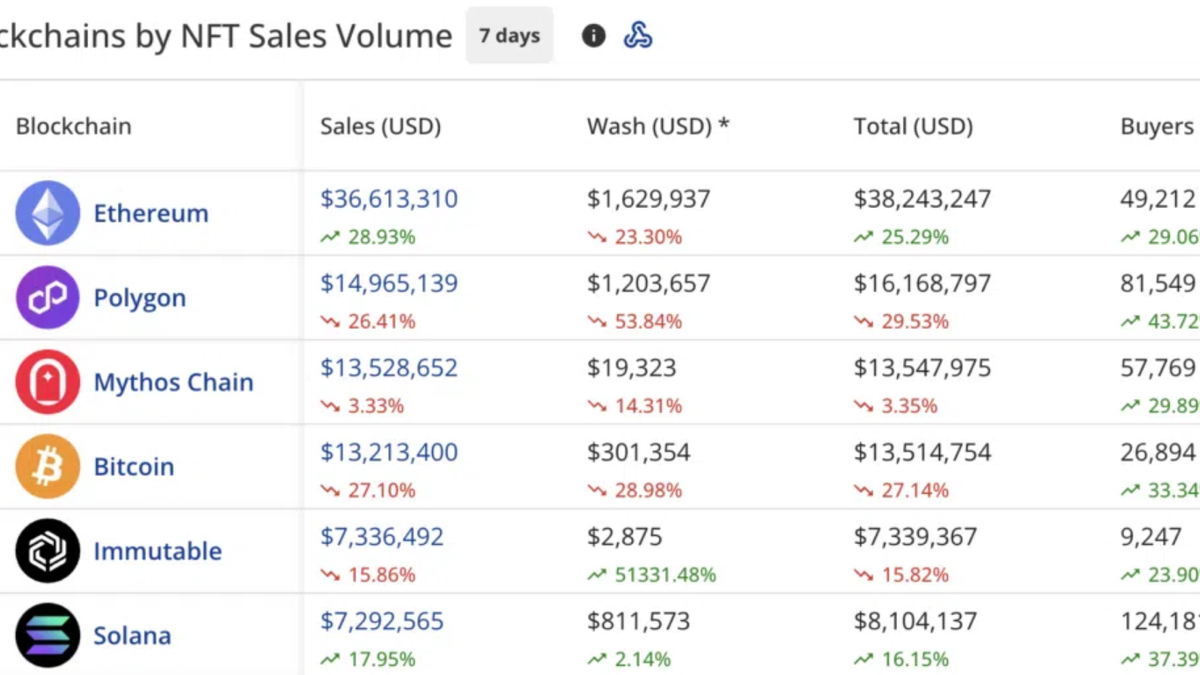Click the Mythos Chain logo icon
The height and width of the screenshot is (675, 1200).
point(47,382)
